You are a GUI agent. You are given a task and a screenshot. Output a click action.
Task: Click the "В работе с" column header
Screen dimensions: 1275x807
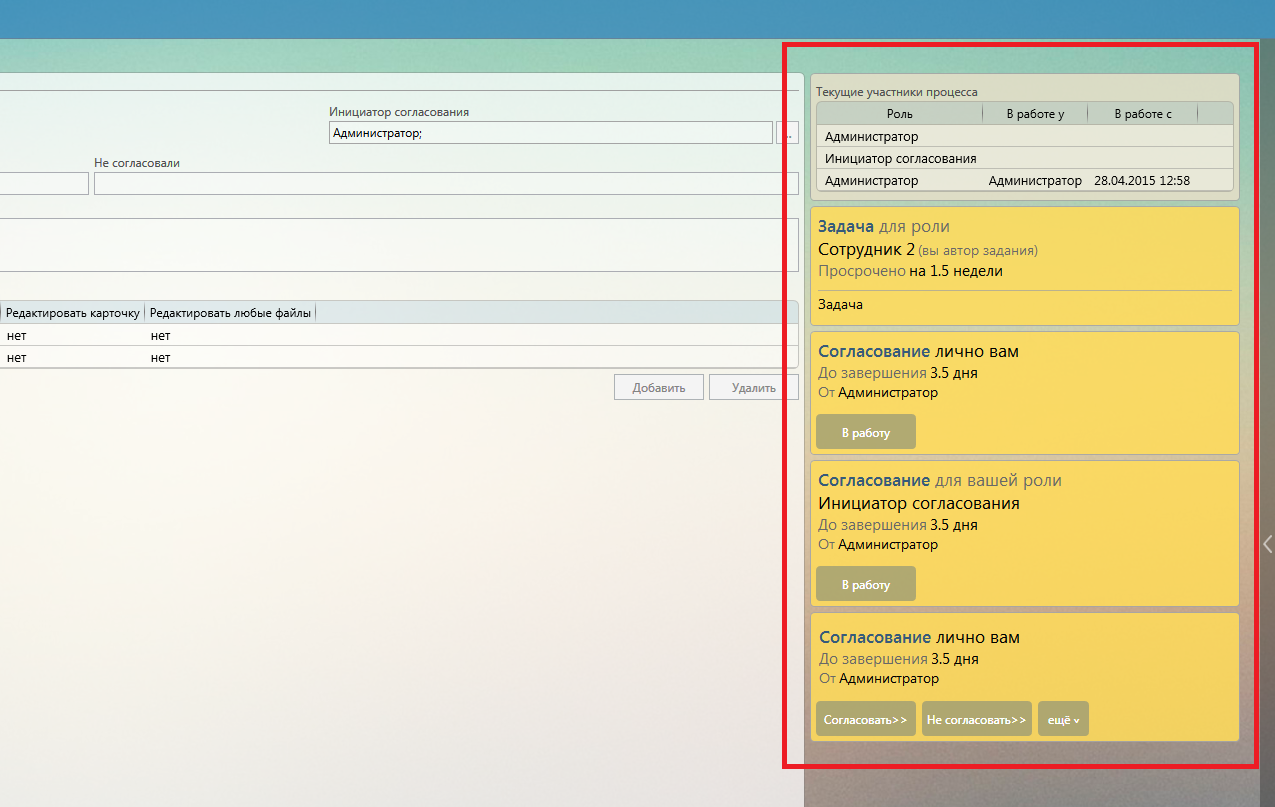coord(1142,114)
